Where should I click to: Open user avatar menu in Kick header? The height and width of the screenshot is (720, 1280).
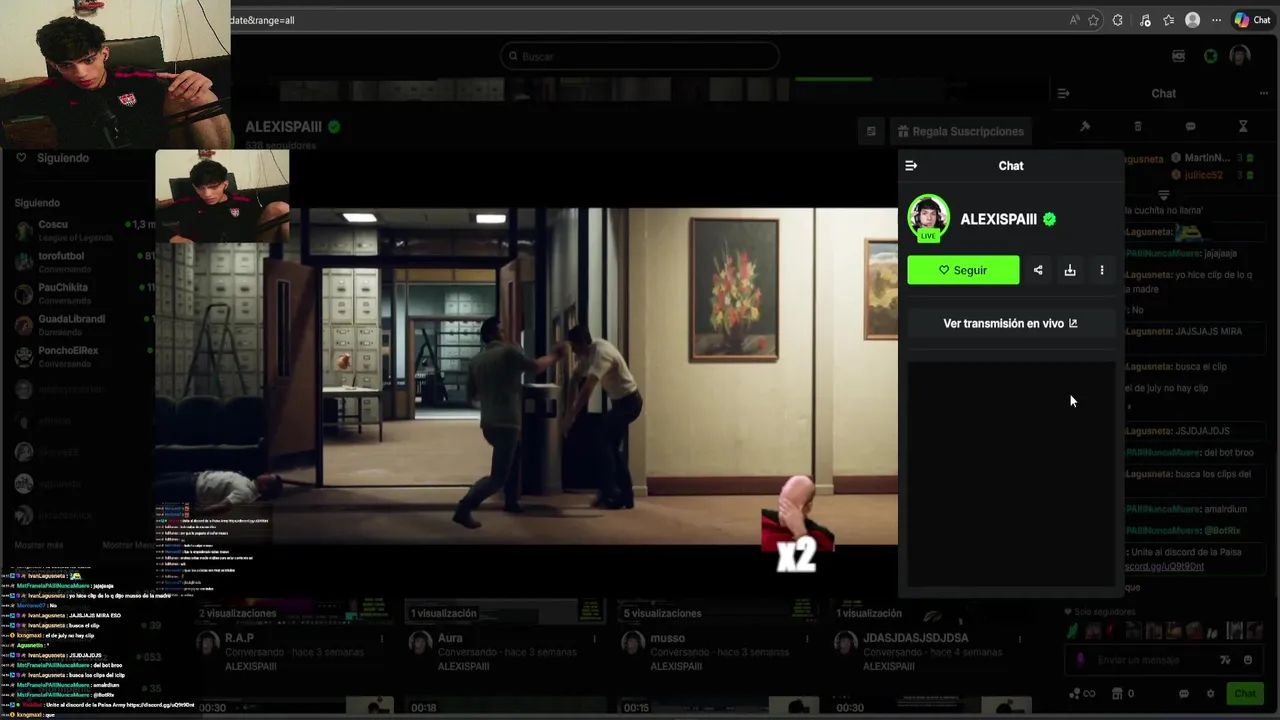coord(1240,56)
